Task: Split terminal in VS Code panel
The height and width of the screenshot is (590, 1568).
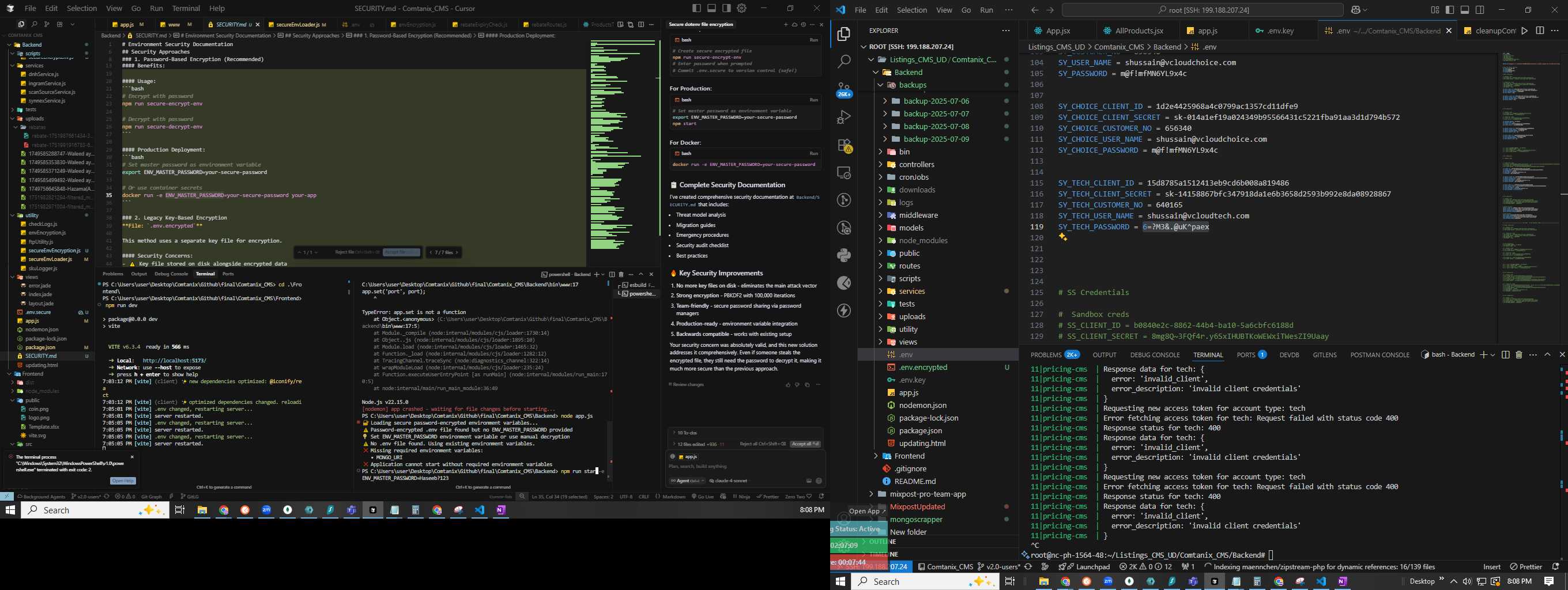Action: (x=1505, y=354)
